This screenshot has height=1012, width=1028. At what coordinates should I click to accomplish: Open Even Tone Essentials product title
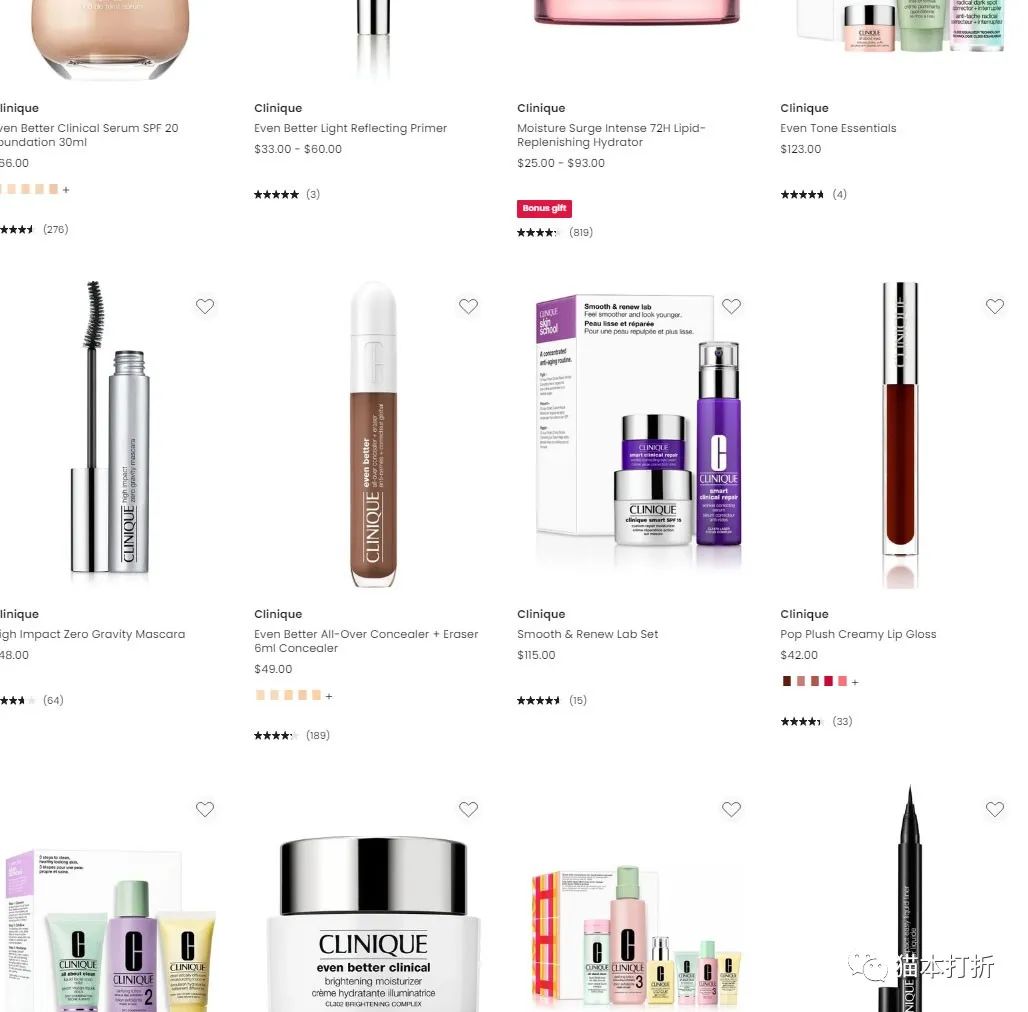click(838, 128)
